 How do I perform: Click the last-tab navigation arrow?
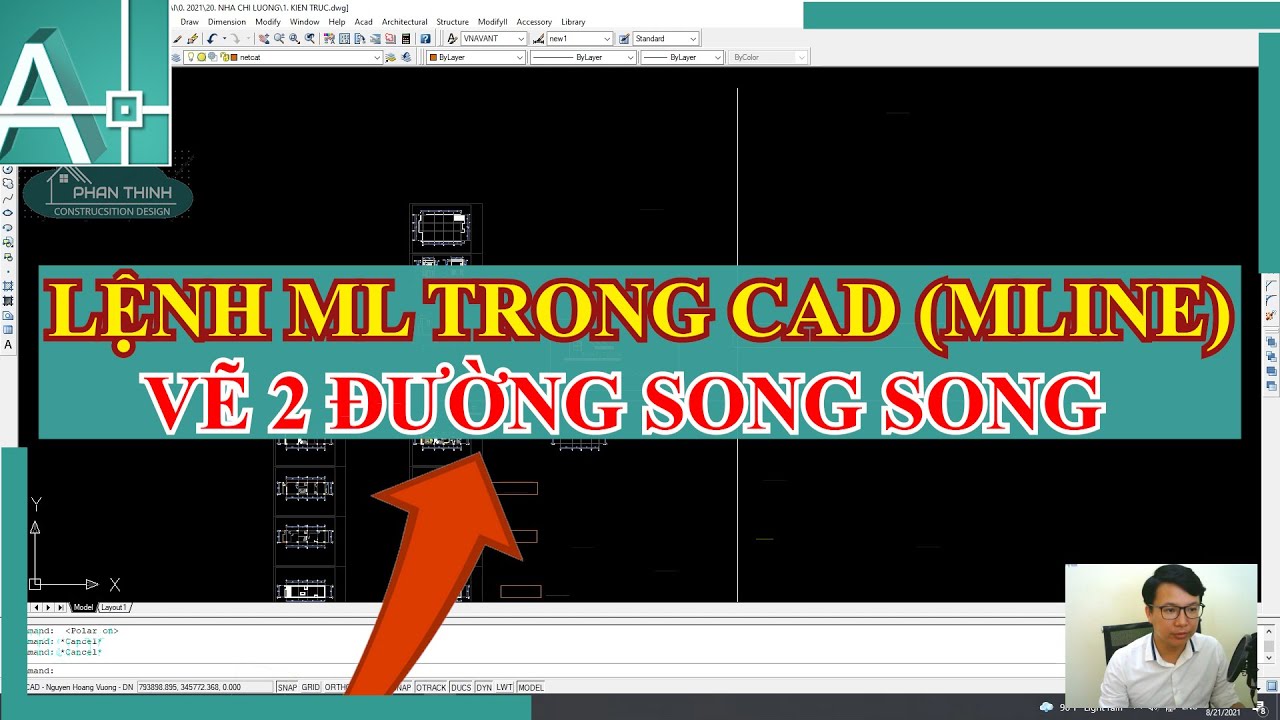click(x=61, y=607)
